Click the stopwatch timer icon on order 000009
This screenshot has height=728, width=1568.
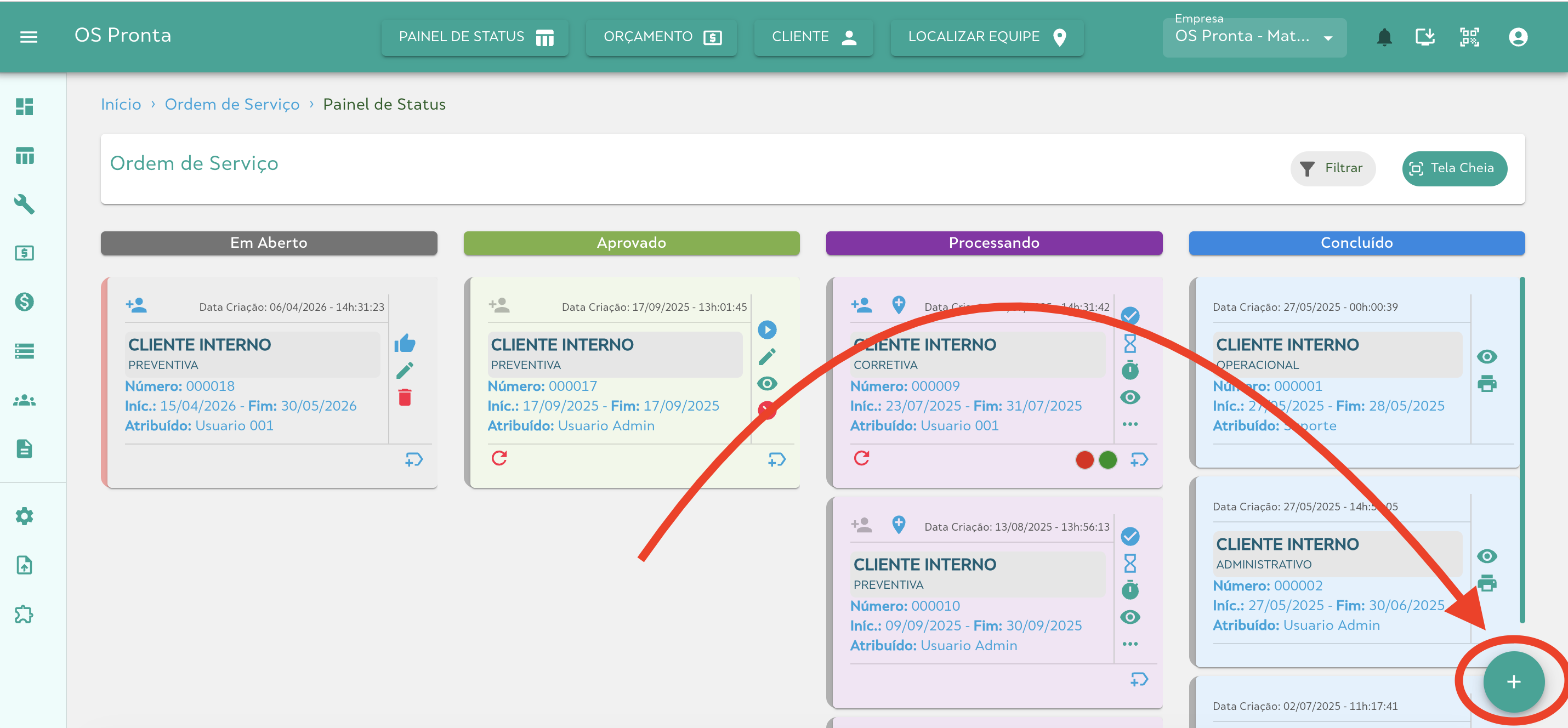(x=1130, y=370)
